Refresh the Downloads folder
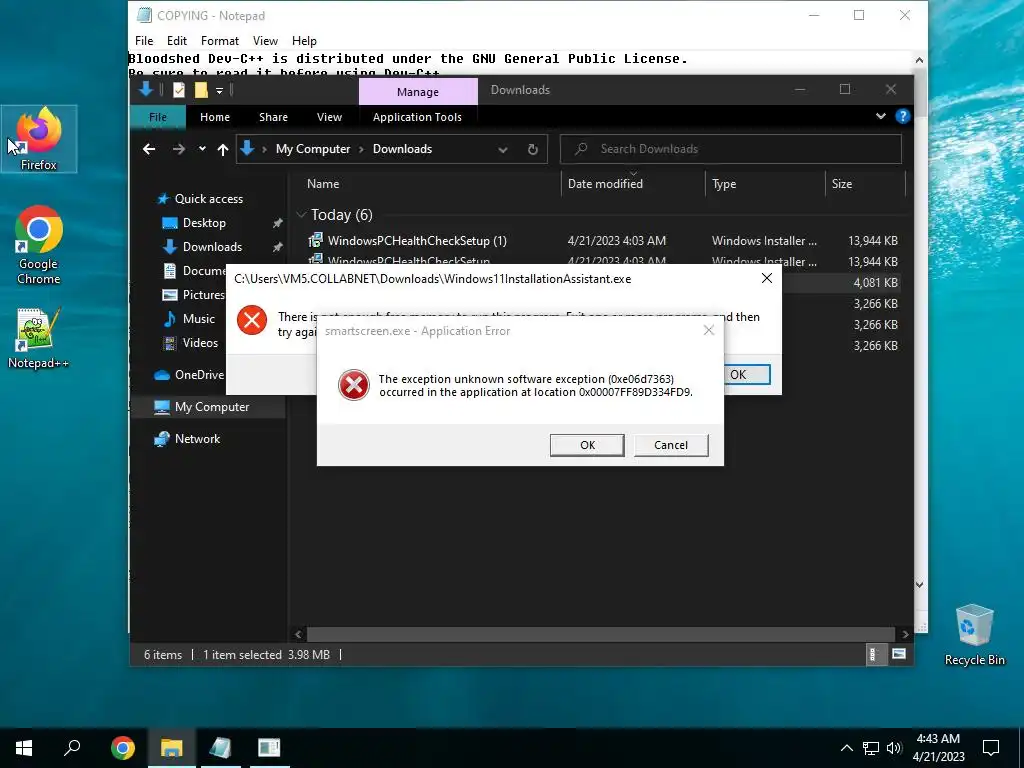The image size is (1024, 768). point(533,150)
